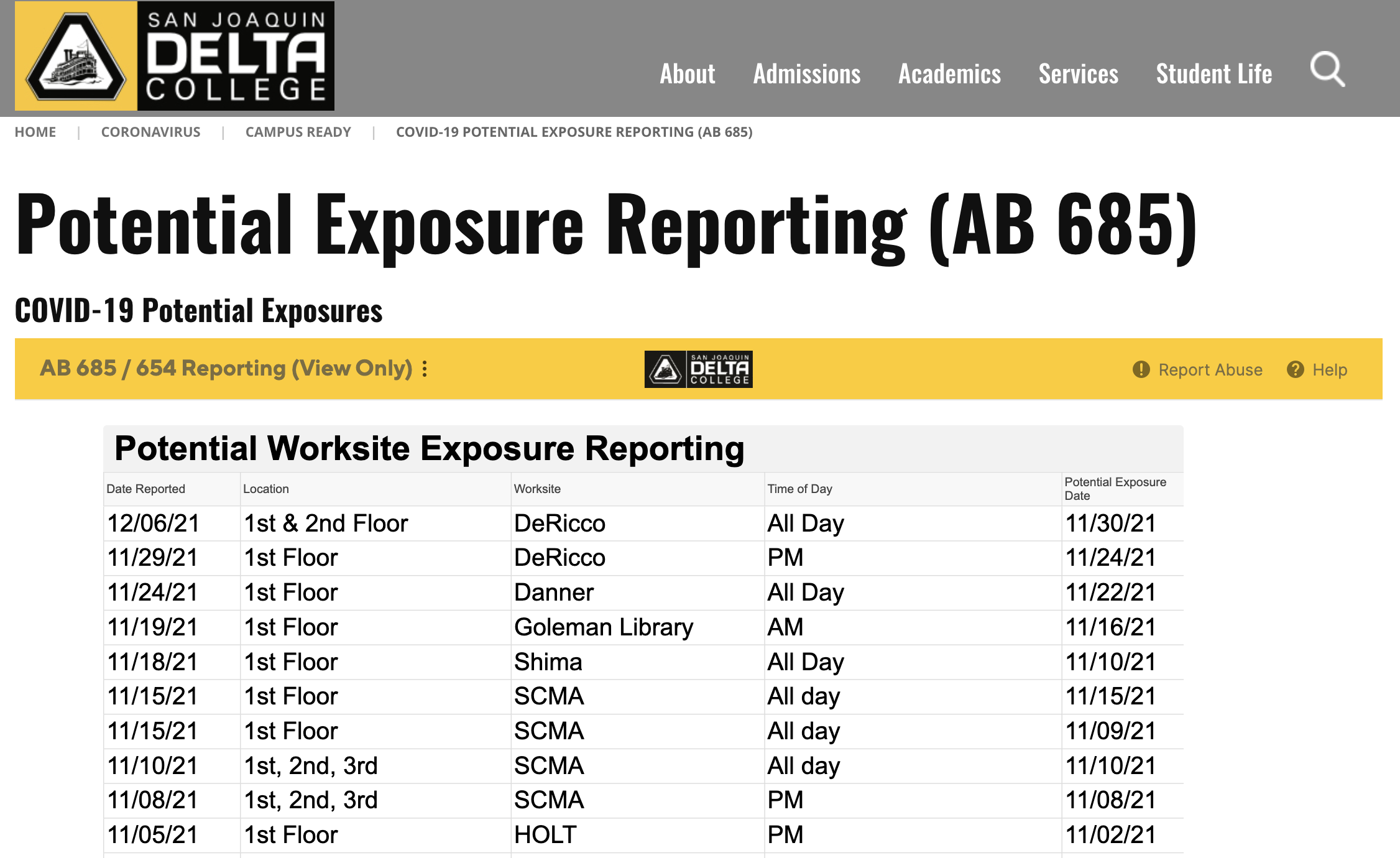Click the small Delta College logo in yellow bar
Viewport: 1400px width, 858px height.
[x=699, y=369]
